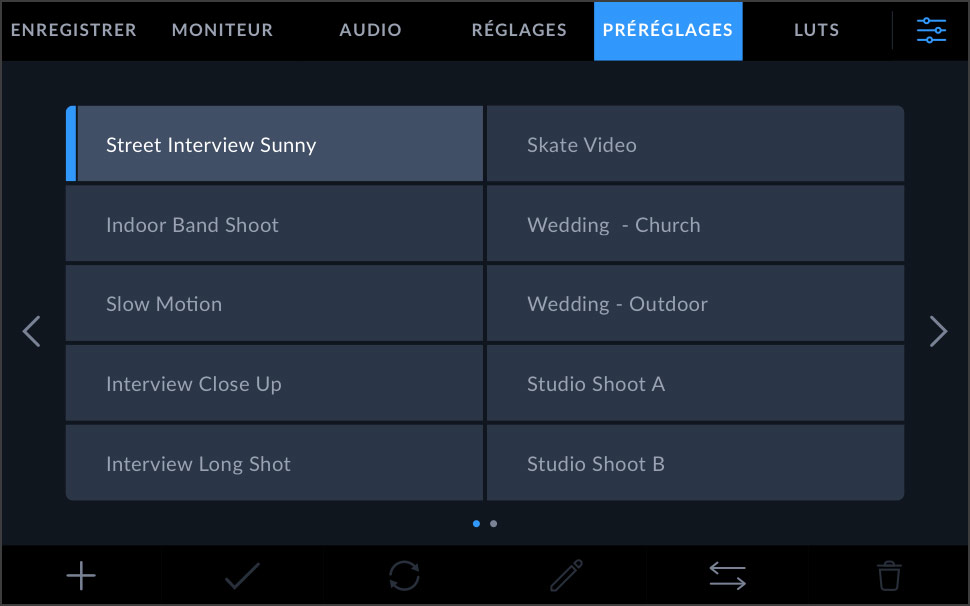Go to next preset page with right chevron
The height and width of the screenshot is (606, 970).
(x=938, y=331)
